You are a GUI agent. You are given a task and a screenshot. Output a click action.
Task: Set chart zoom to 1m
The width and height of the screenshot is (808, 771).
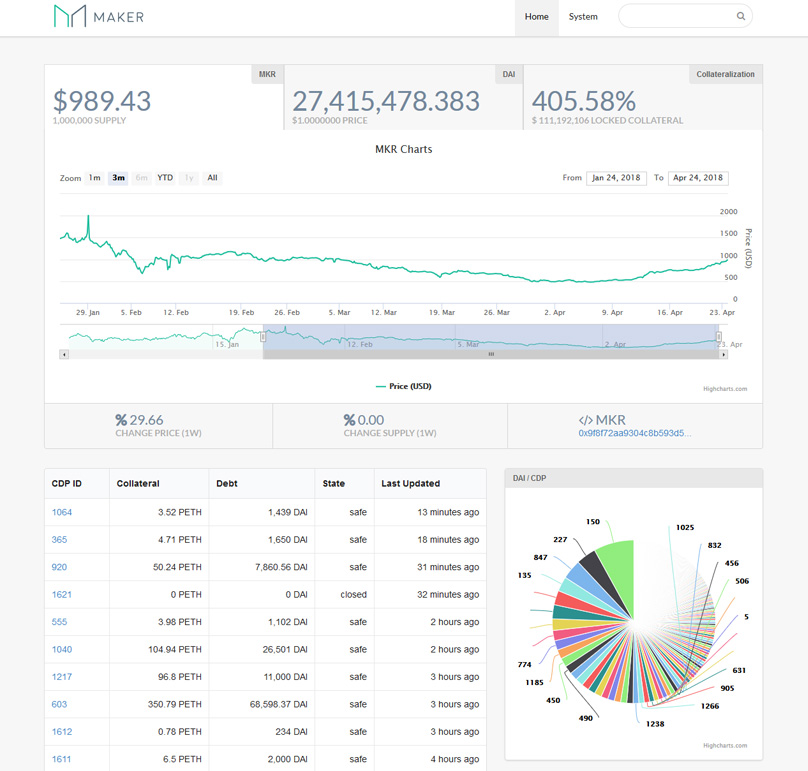[x=94, y=178]
